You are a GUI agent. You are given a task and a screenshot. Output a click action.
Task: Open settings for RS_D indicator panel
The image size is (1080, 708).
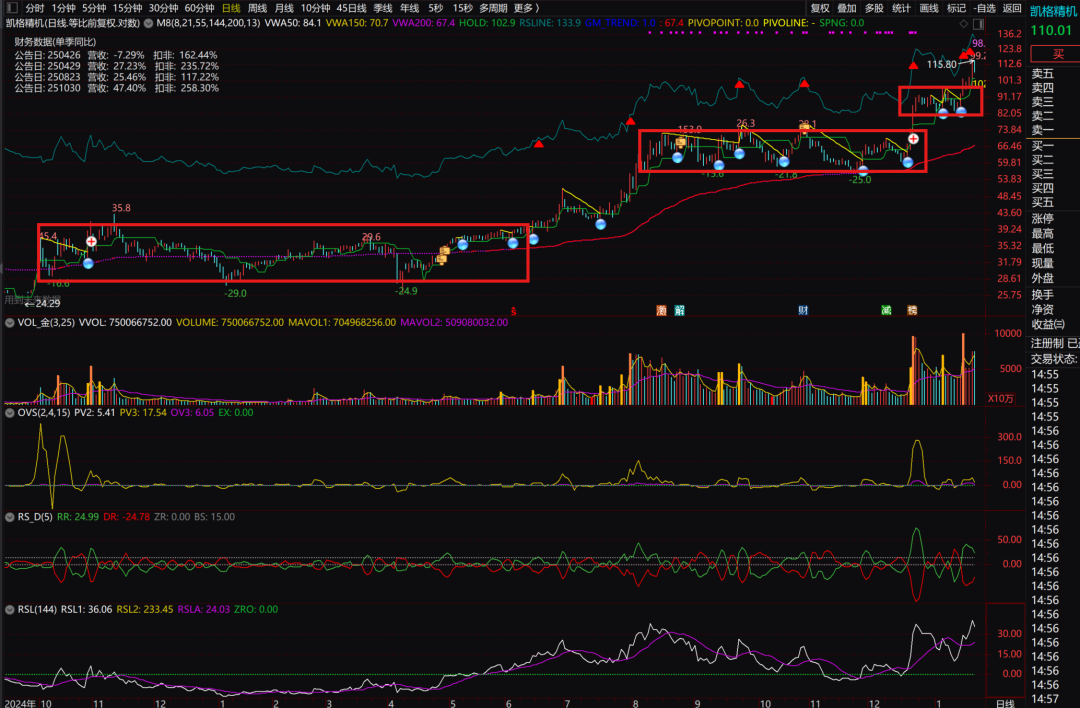(10, 517)
